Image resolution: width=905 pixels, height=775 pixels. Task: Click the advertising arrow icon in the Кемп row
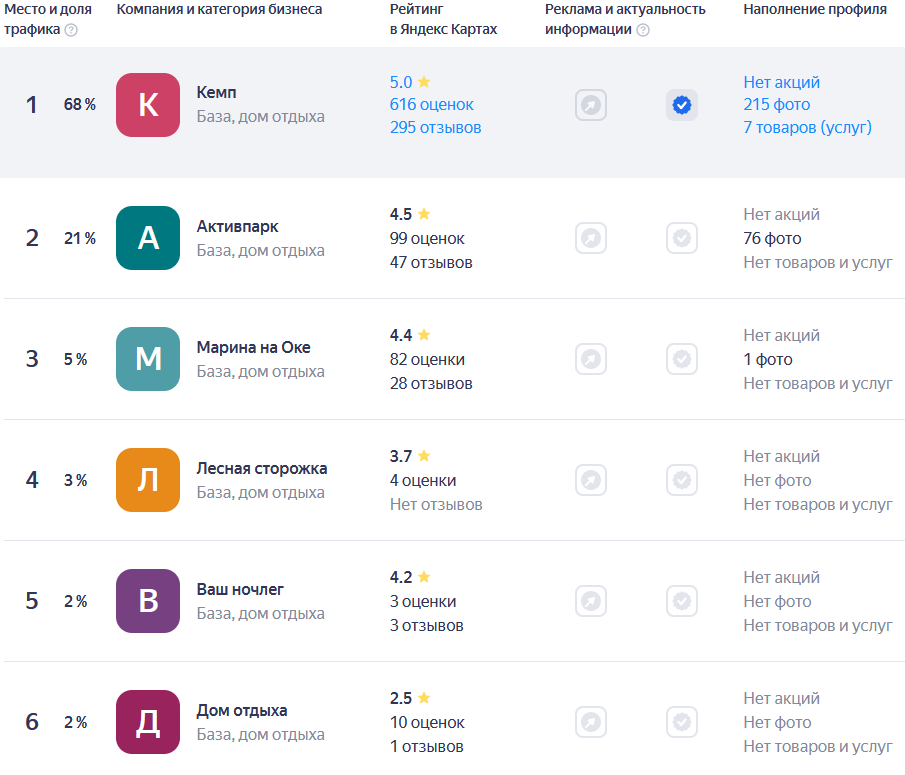(x=590, y=105)
